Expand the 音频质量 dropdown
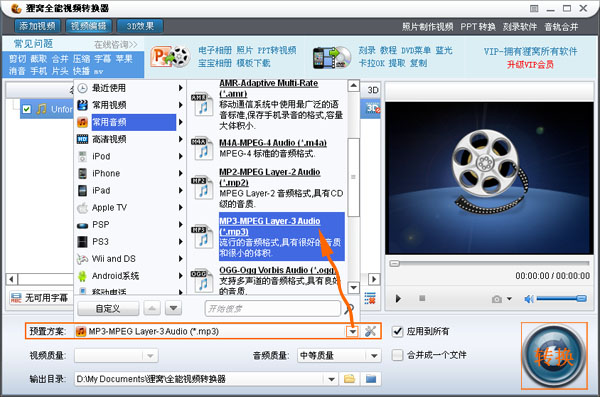The image size is (600, 397). (x=374, y=356)
